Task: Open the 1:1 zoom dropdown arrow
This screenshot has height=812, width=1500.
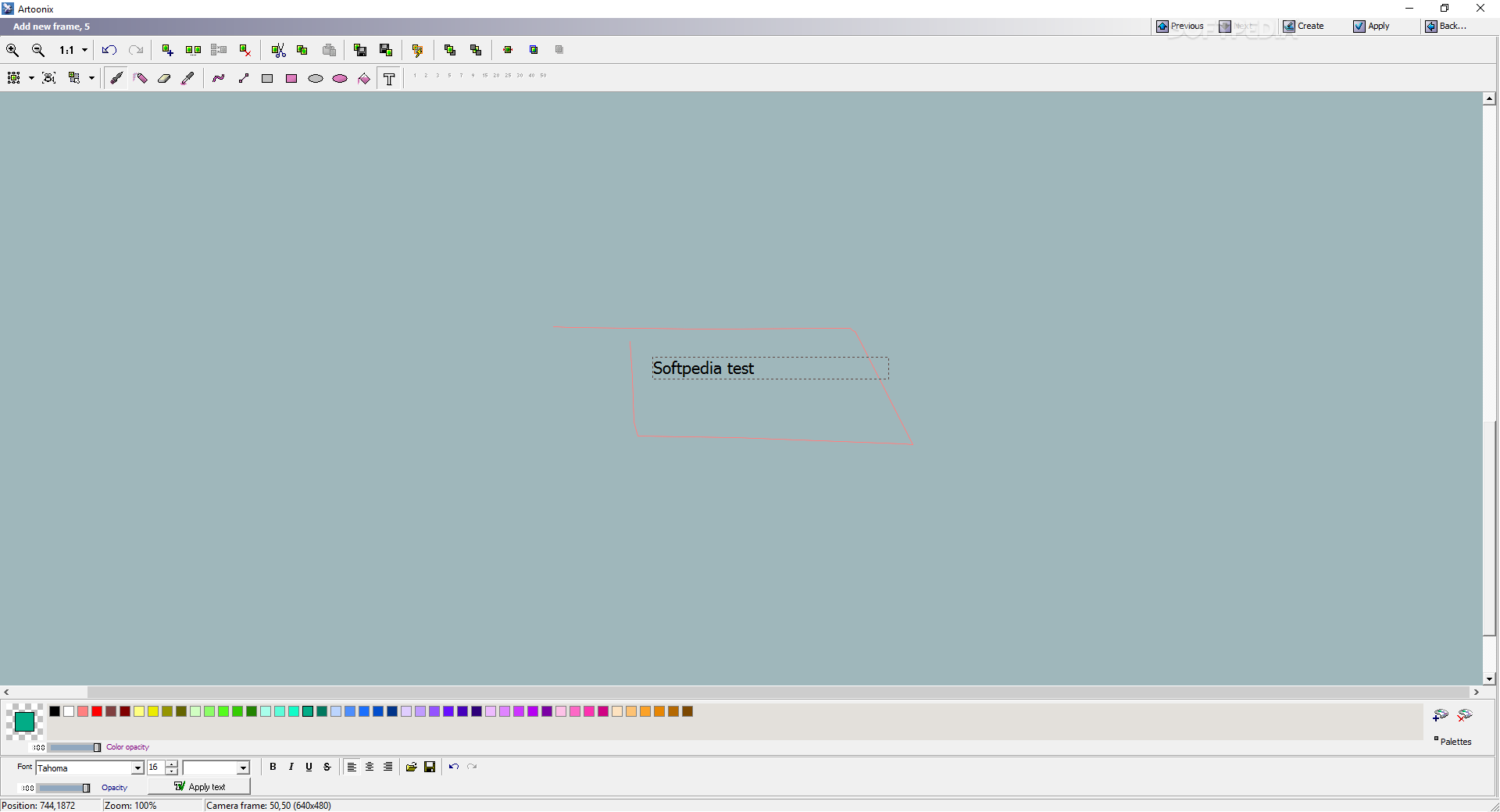Action: point(84,50)
